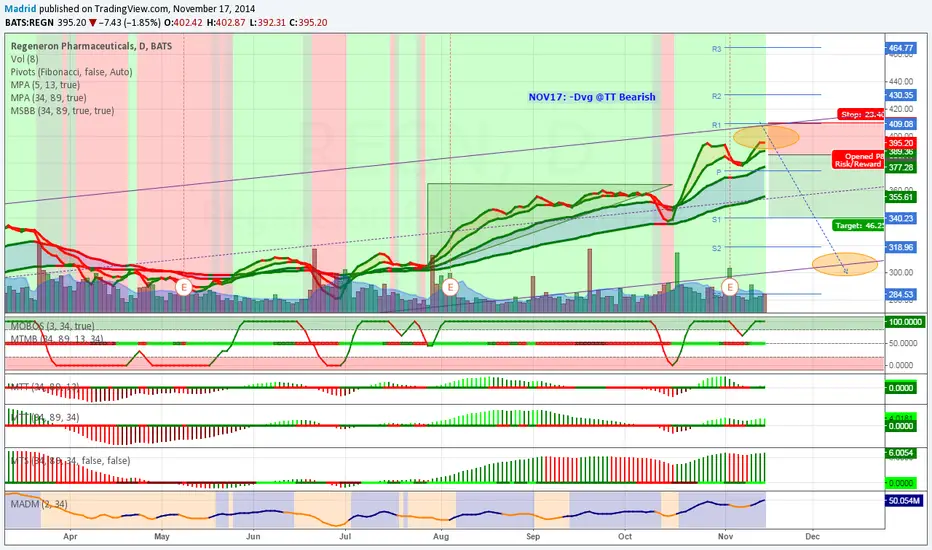
Task: Click the green Target: 46.2 label
Action: tap(858, 225)
